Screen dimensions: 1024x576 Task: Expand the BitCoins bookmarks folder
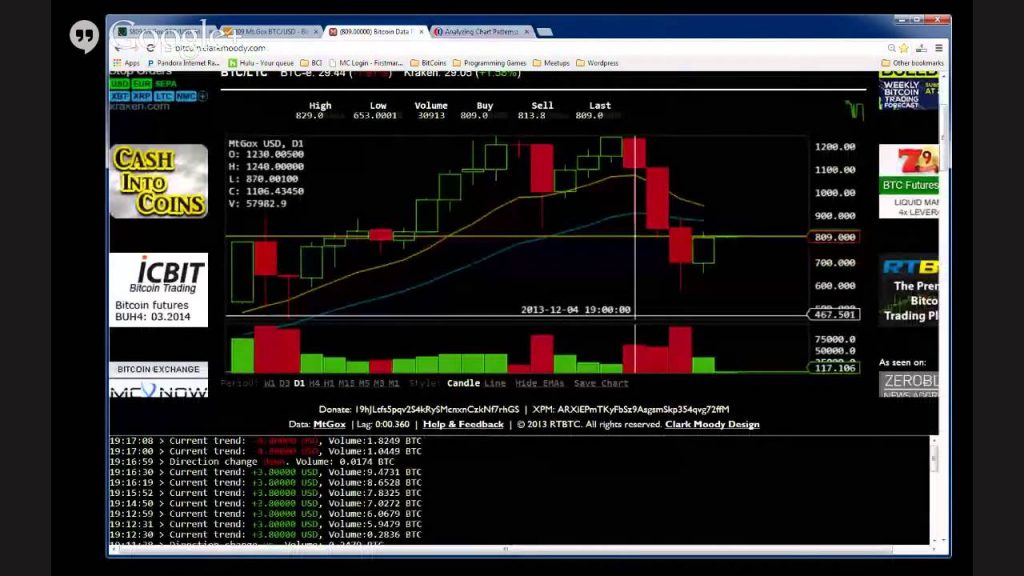coord(428,63)
